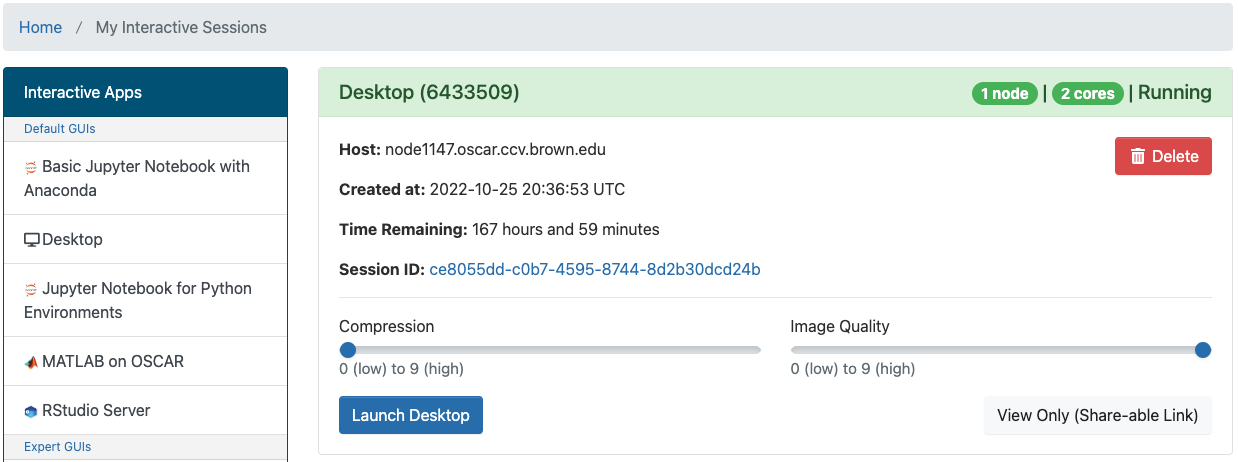Click the Image Quality slider handle
This screenshot has width=1238, height=462.
pos(1203,350)
